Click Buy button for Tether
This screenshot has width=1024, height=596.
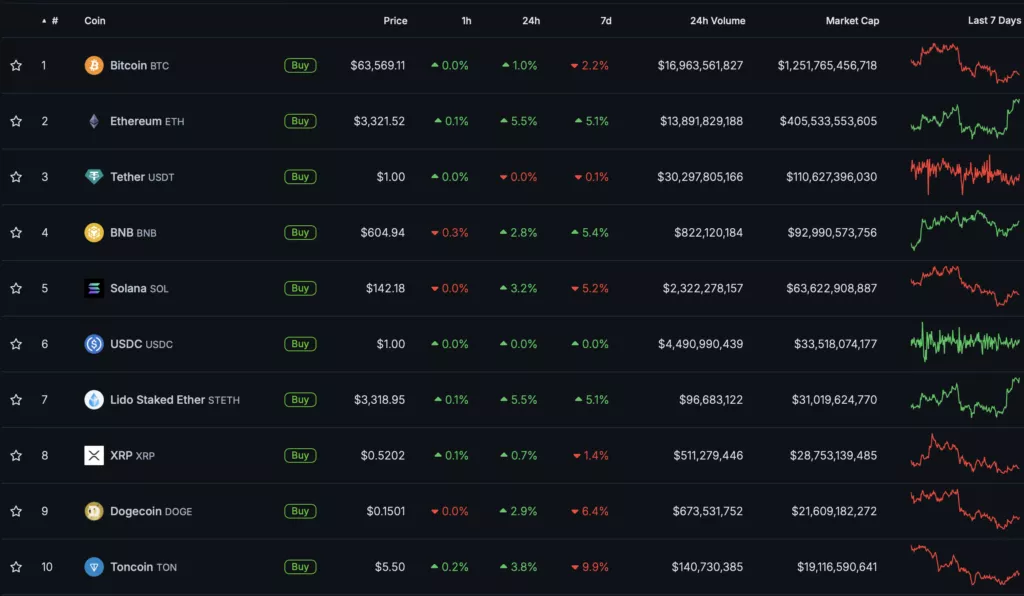click(x=300, y=176)
